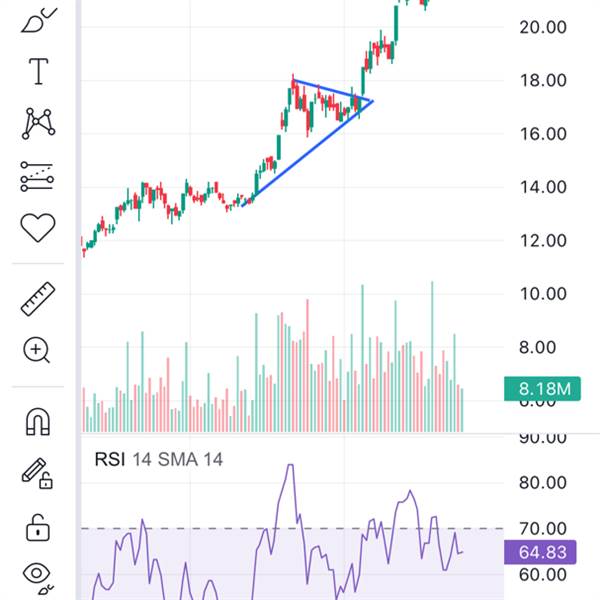Image resolution: width=600 pixels, height=600 pixels.
Task: Select the Text annotation tool
Action: [x=38, y=72]
